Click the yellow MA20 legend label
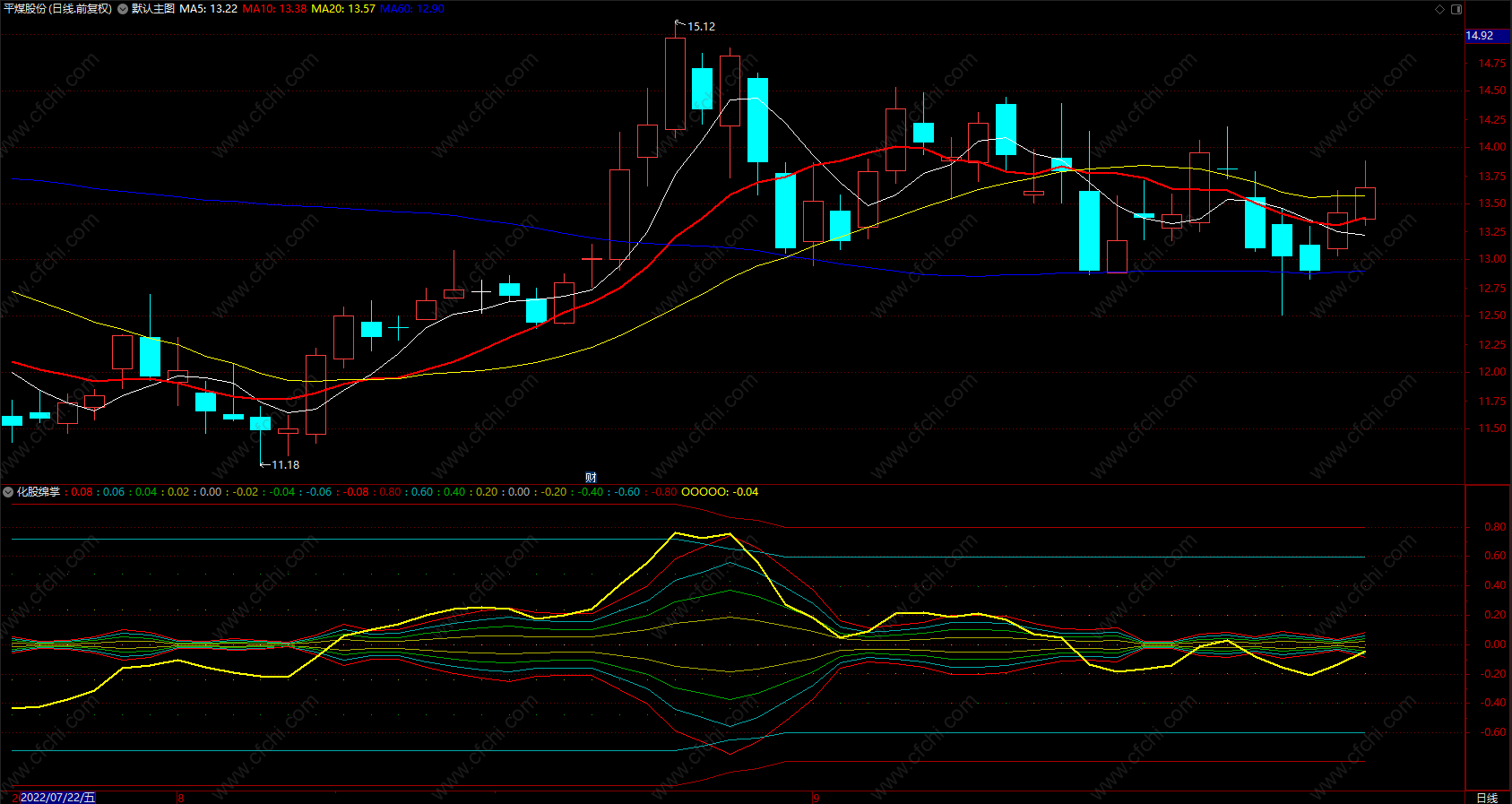This screenshot has width=1512, height=804. (x=343, y=9)
